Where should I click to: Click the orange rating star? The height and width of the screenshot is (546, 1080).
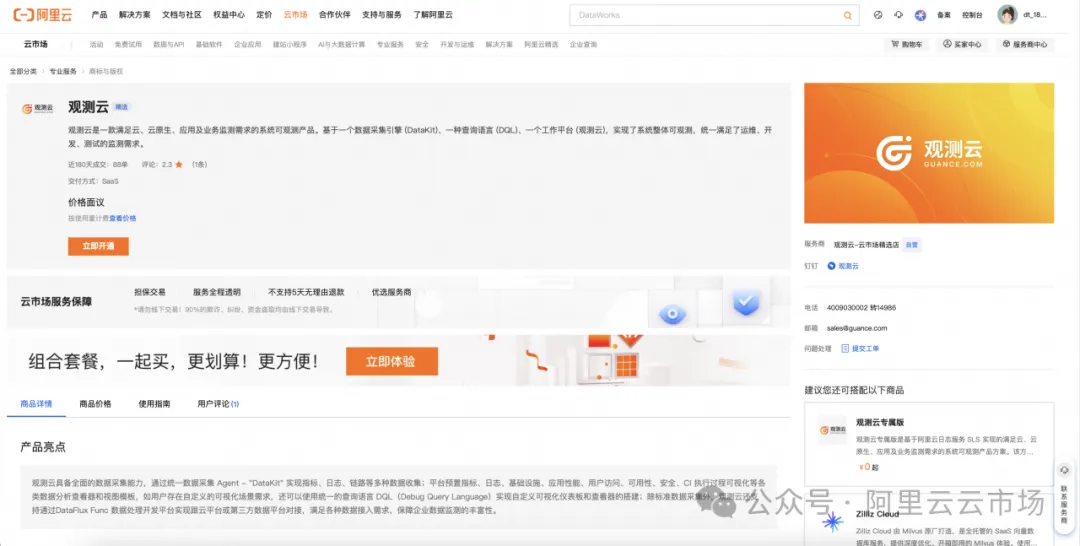click(x=179, y=165)
